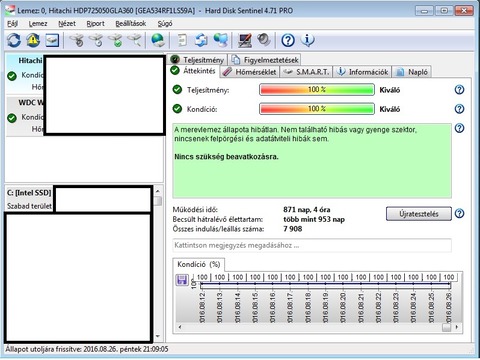This screenshot has height=360, width=480.
Task: Click green check icon beside Kondíció label
Action: [177, 109]
